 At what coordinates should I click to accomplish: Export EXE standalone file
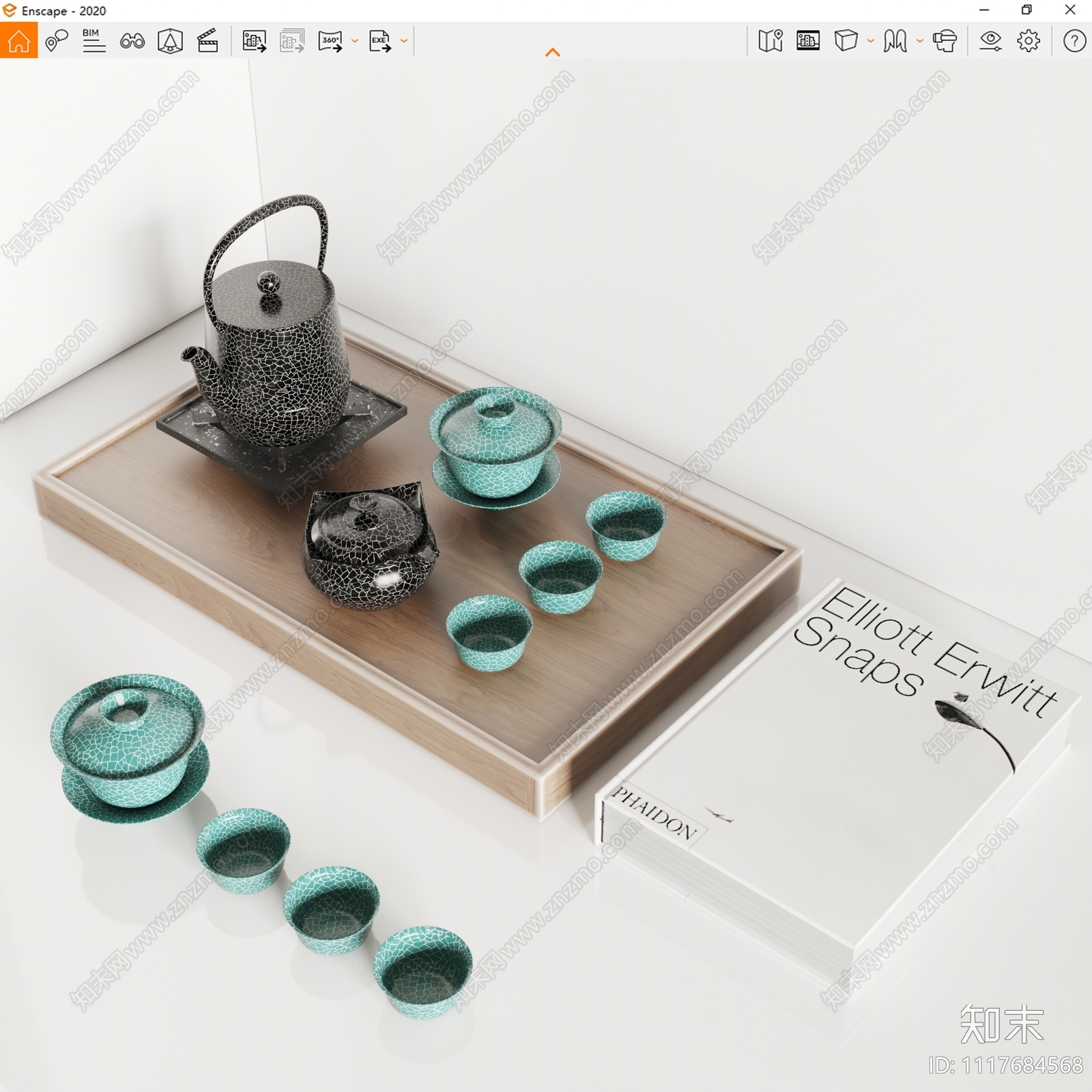tap(380, 41)
